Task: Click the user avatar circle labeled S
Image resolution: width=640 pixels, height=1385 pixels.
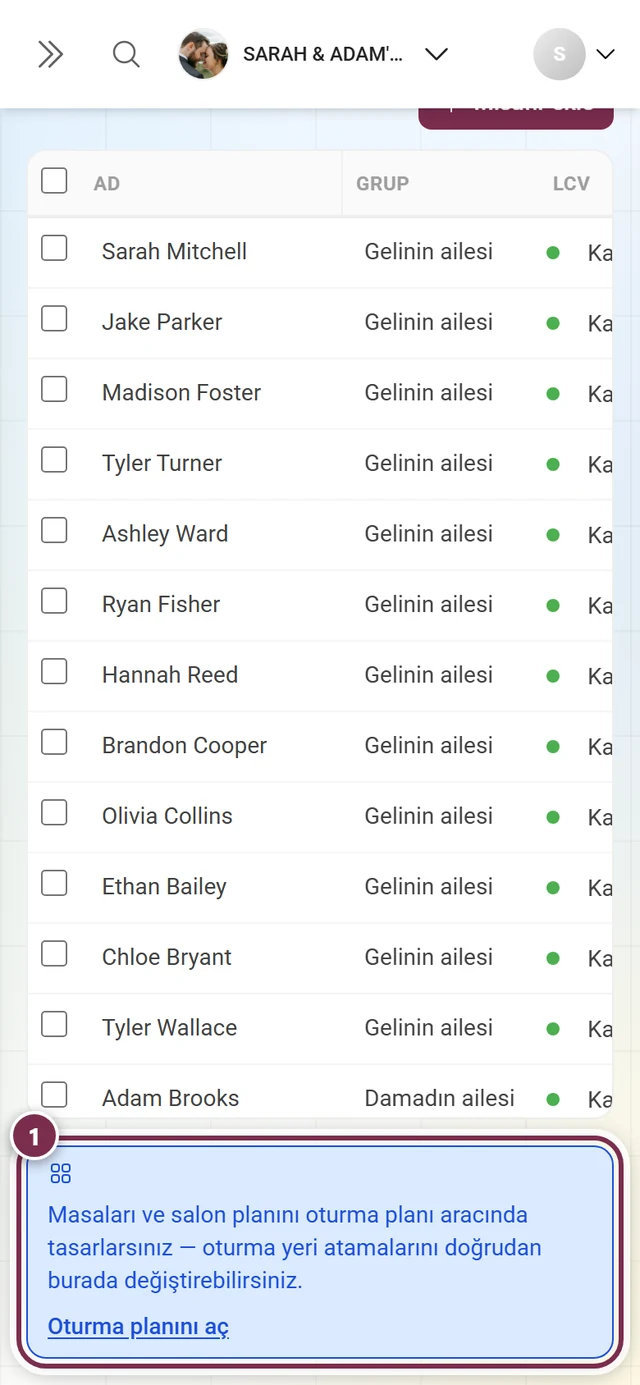Action: pyautogui.click(x=559, y=54)
